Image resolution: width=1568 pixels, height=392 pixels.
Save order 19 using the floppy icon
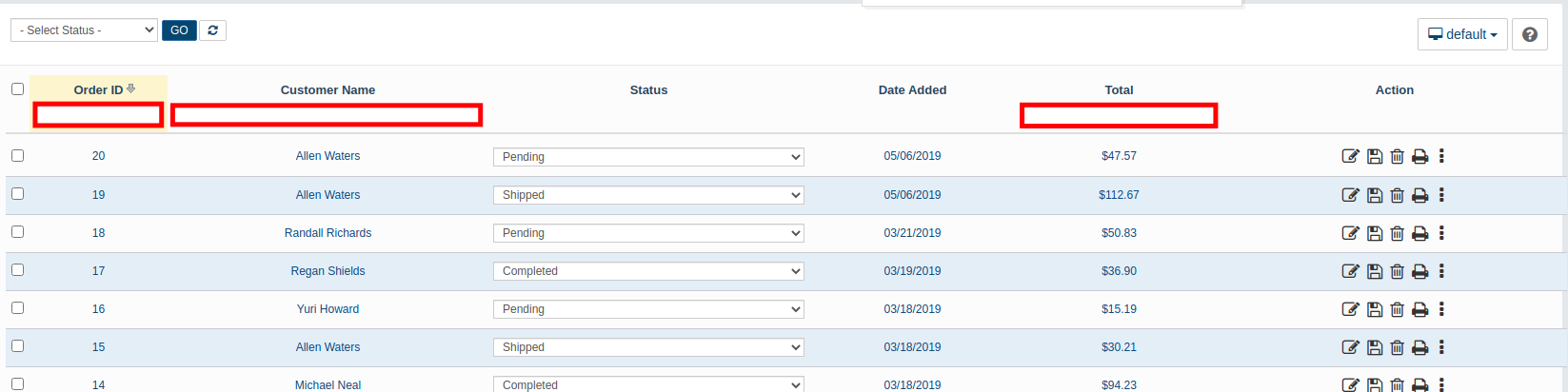coord(1375,195)
